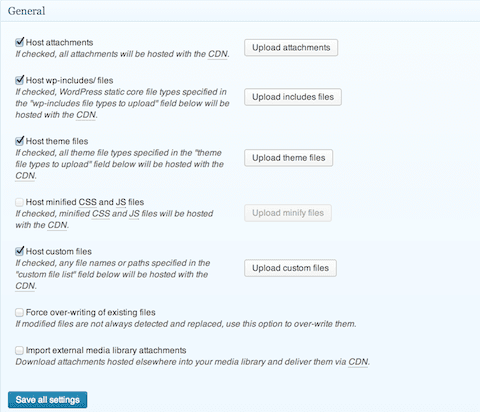Click the Upload attachments button
The width and height of the screenshot is (480, 412).
(x=291, y=48)
